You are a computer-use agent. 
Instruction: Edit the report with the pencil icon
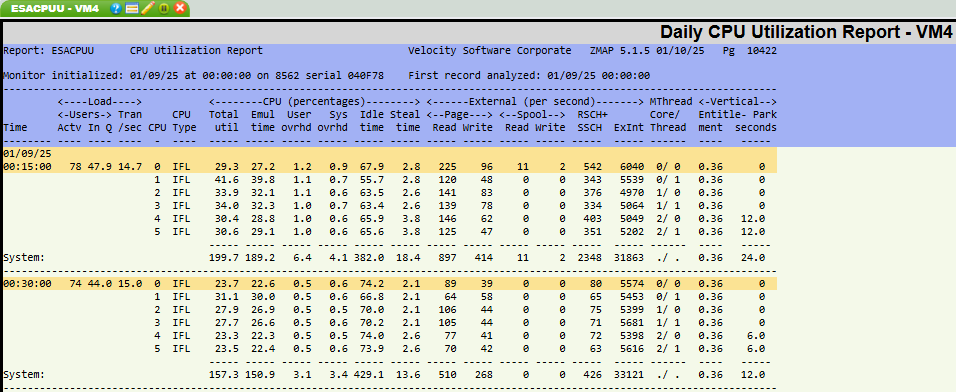click(x=147, y=8)
